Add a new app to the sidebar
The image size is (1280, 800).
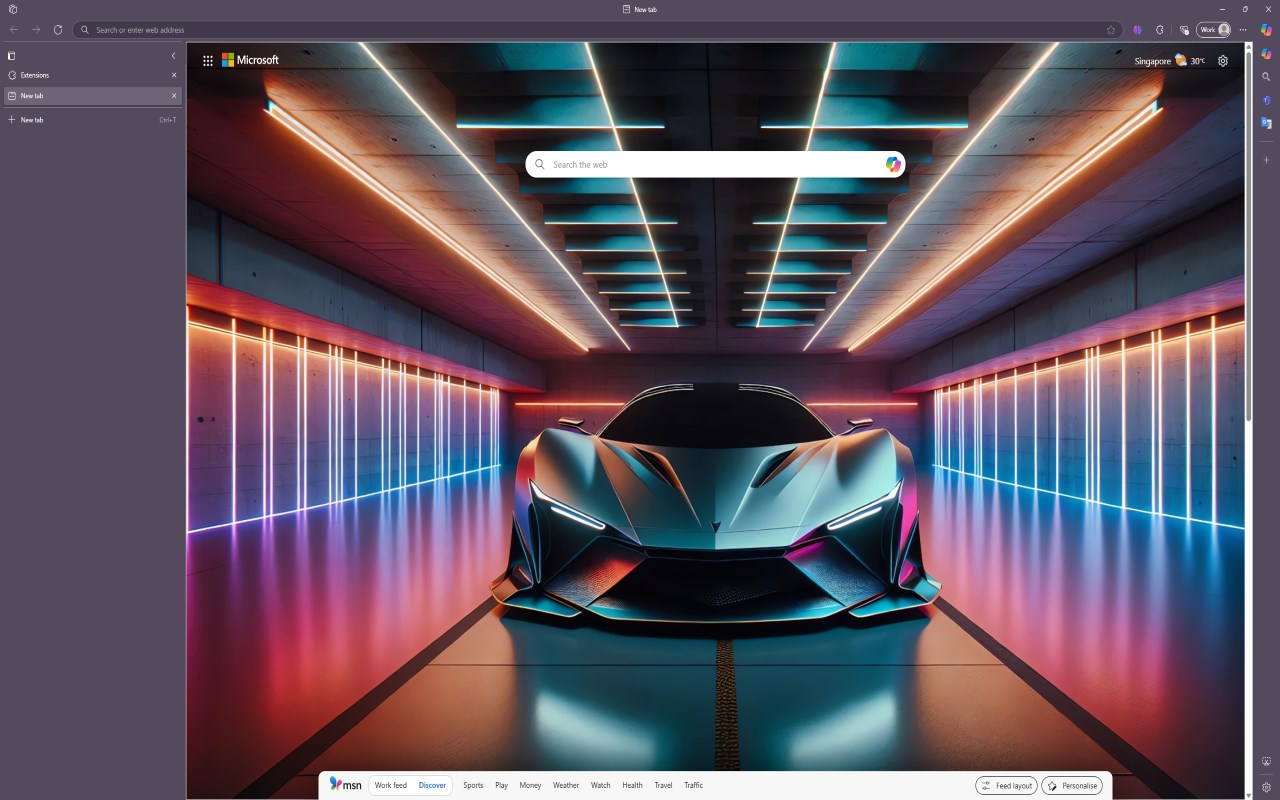coord(1266,160)
